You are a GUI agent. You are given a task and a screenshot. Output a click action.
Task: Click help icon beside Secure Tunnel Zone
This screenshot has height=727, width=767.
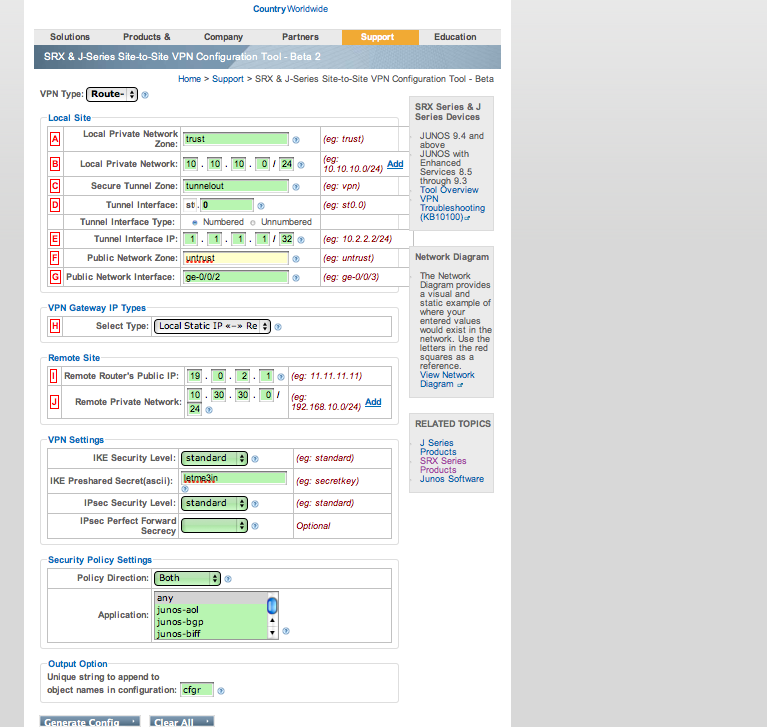pos(296,187)
